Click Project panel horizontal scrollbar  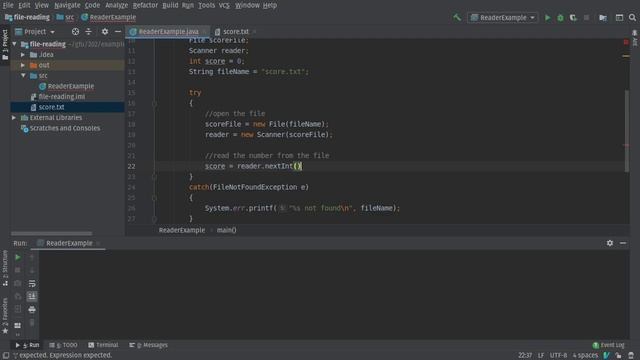tap(51, 233)
